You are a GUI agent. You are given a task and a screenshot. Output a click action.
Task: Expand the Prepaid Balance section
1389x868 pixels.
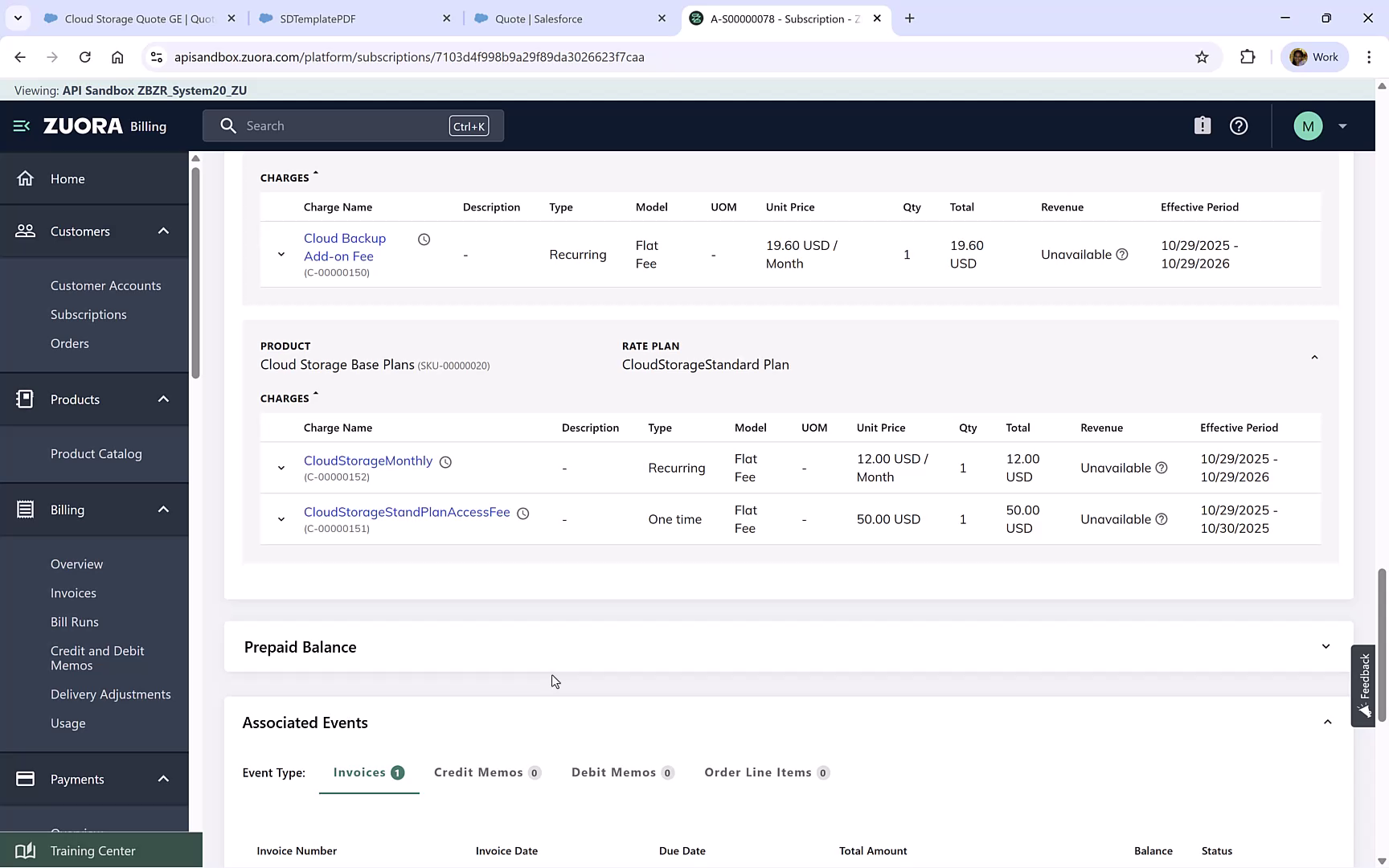click(1326, 646)
